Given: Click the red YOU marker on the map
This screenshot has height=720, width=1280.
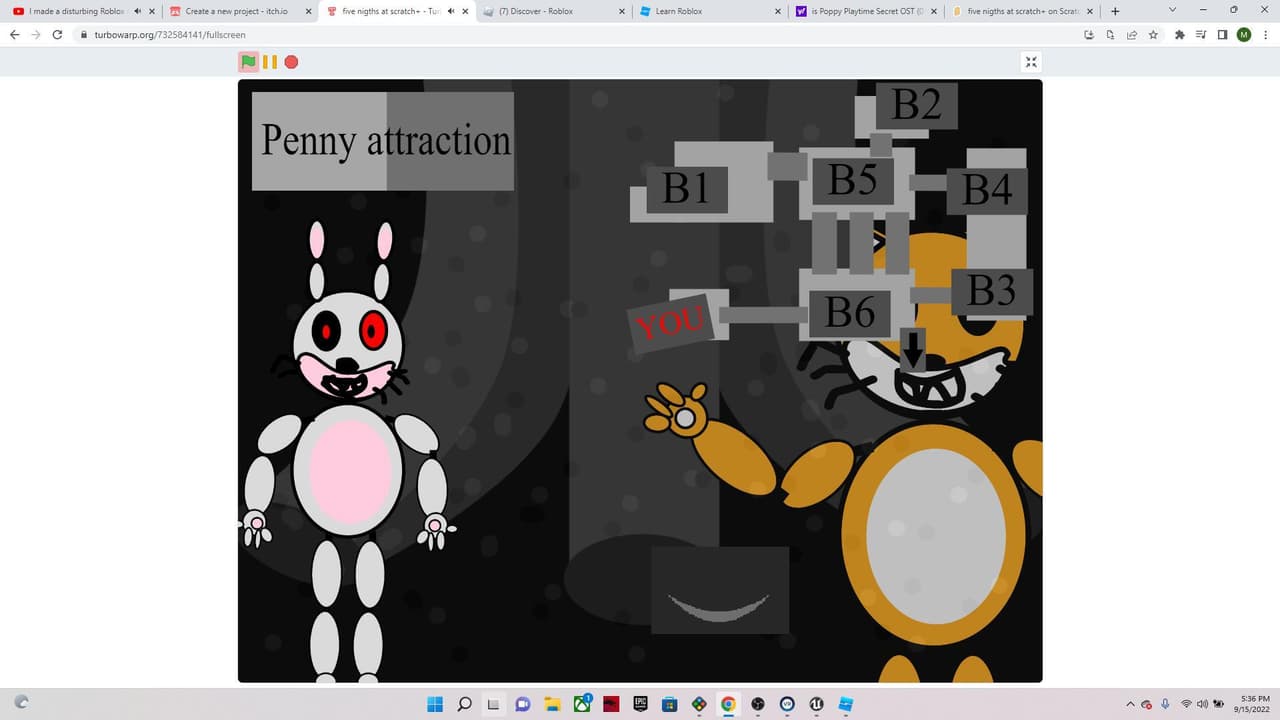Looking at the screenshot, I should click(x=672, y=322).
